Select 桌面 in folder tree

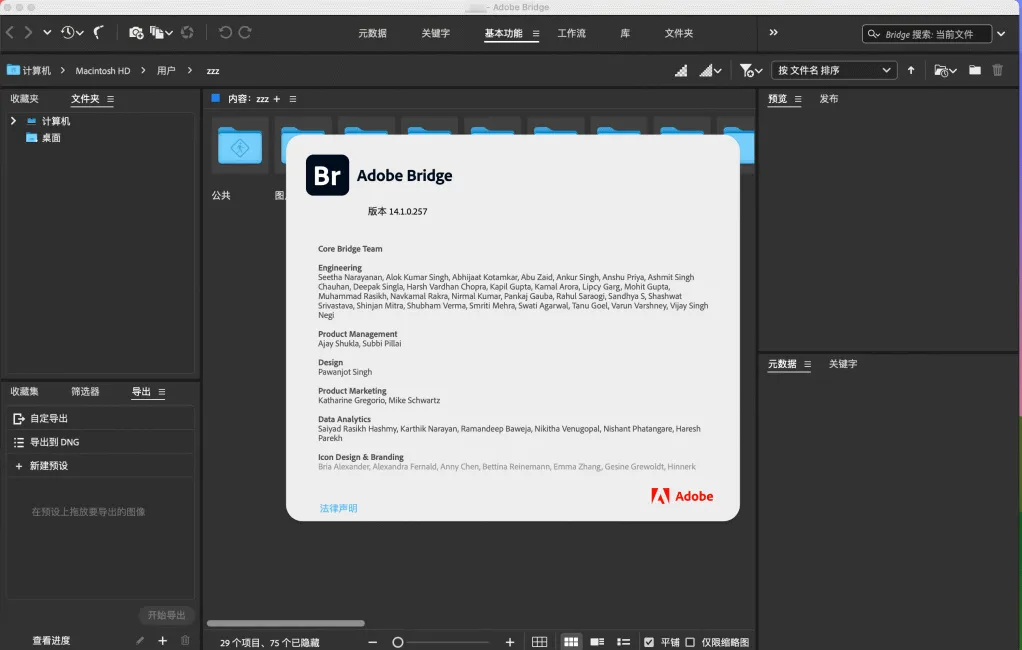tap(51, 138)
